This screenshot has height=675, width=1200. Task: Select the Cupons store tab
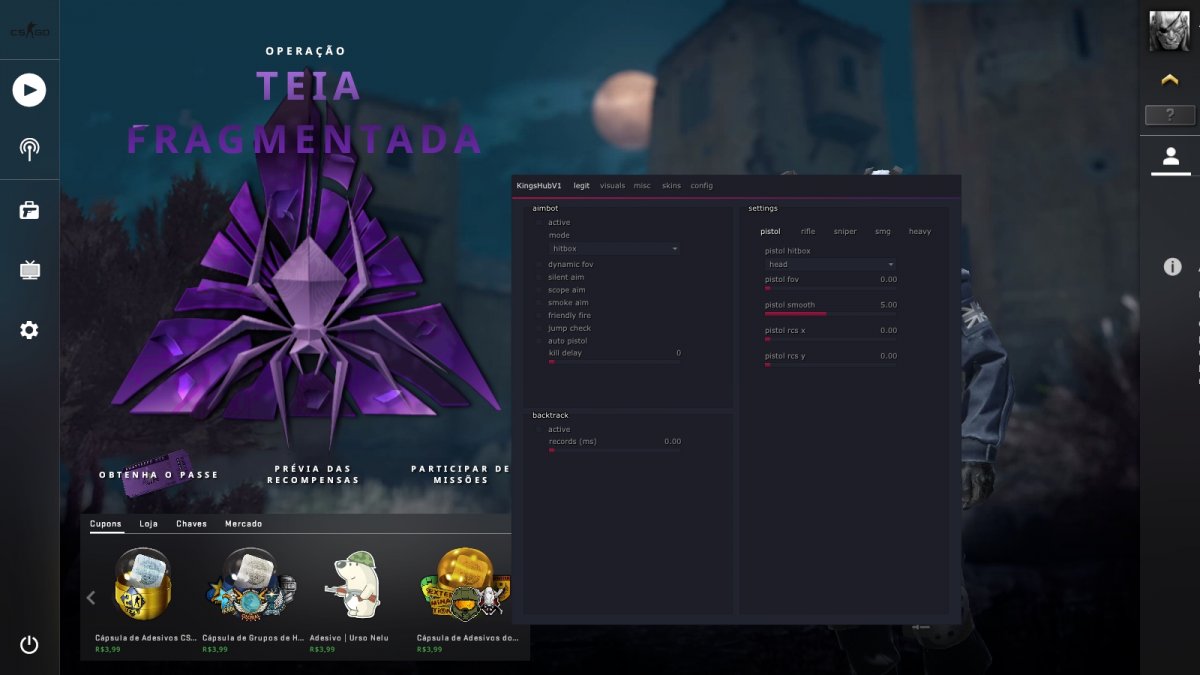(x=106, y=524)
